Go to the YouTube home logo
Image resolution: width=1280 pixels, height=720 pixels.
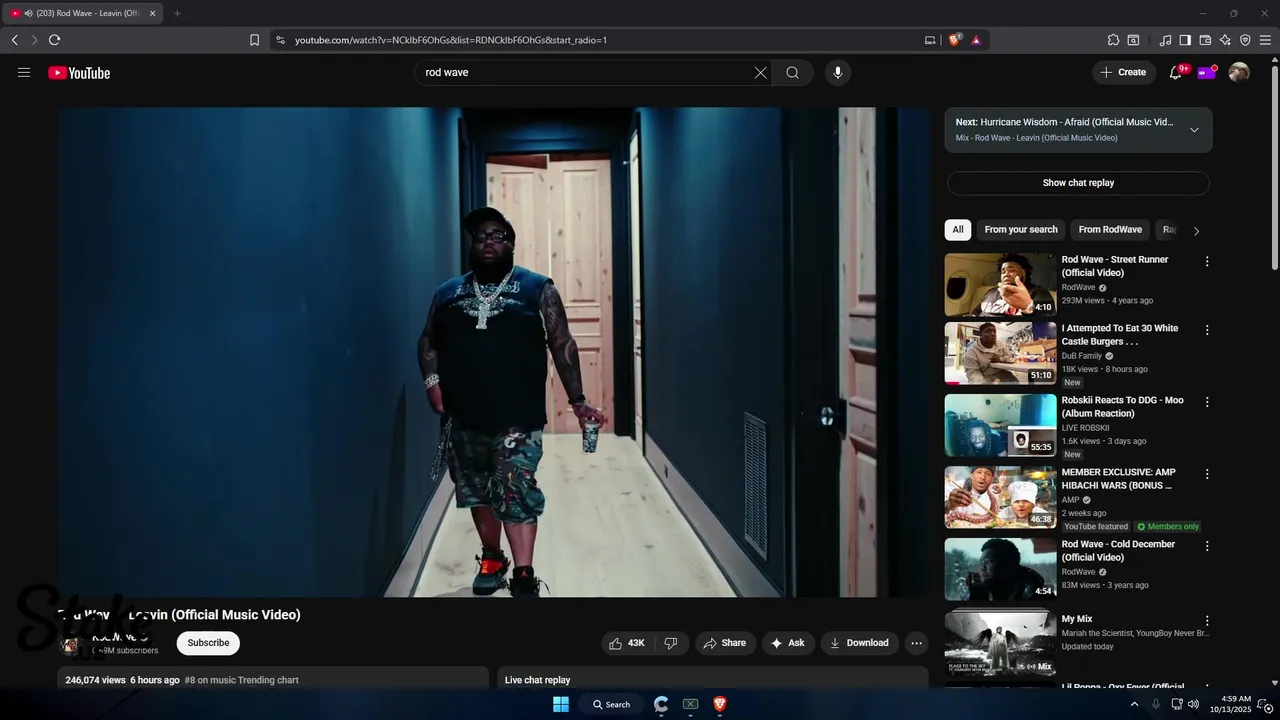[79, 72]
